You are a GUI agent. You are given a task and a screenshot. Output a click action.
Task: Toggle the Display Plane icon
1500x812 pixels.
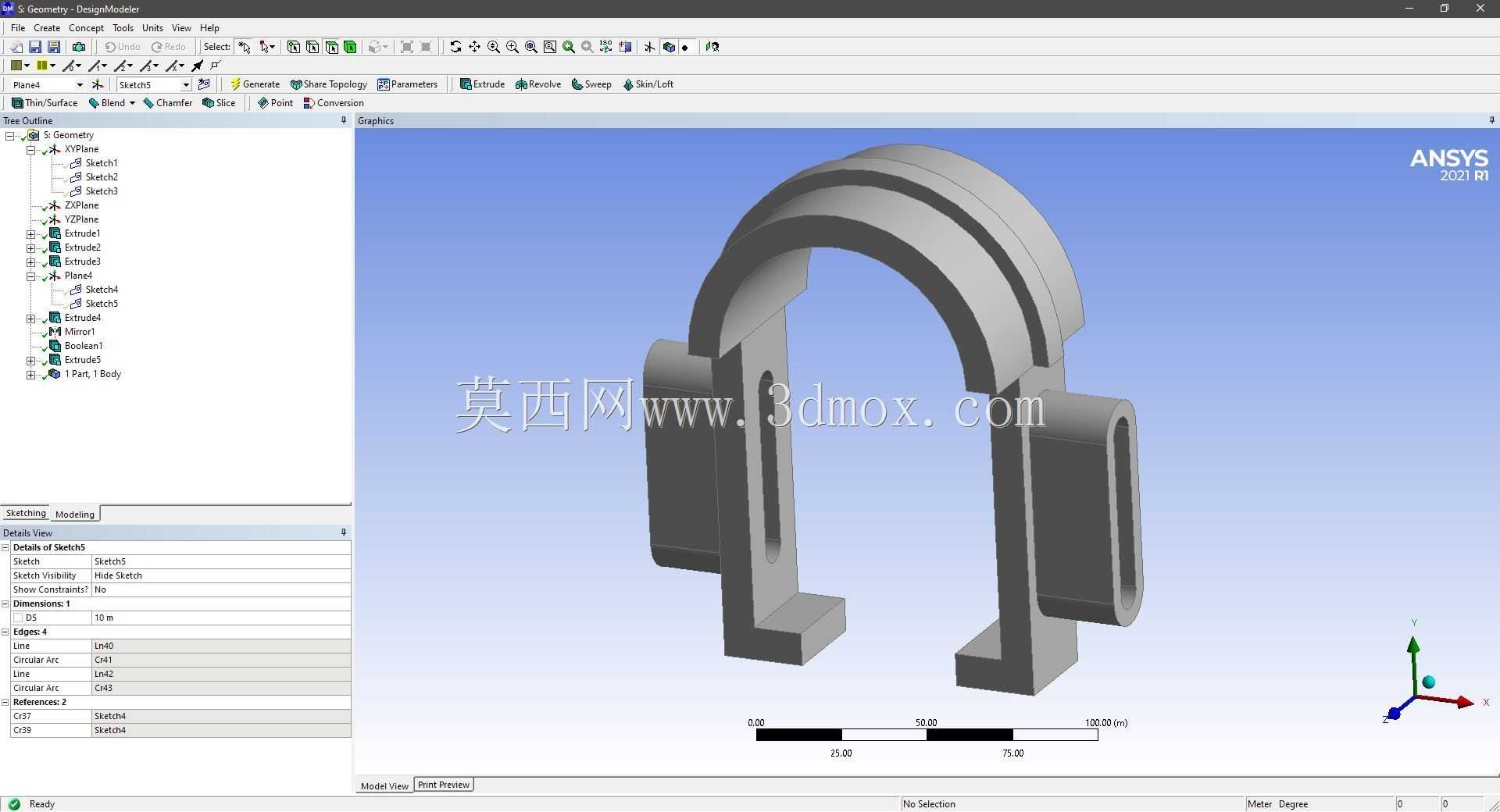point(649,47)
